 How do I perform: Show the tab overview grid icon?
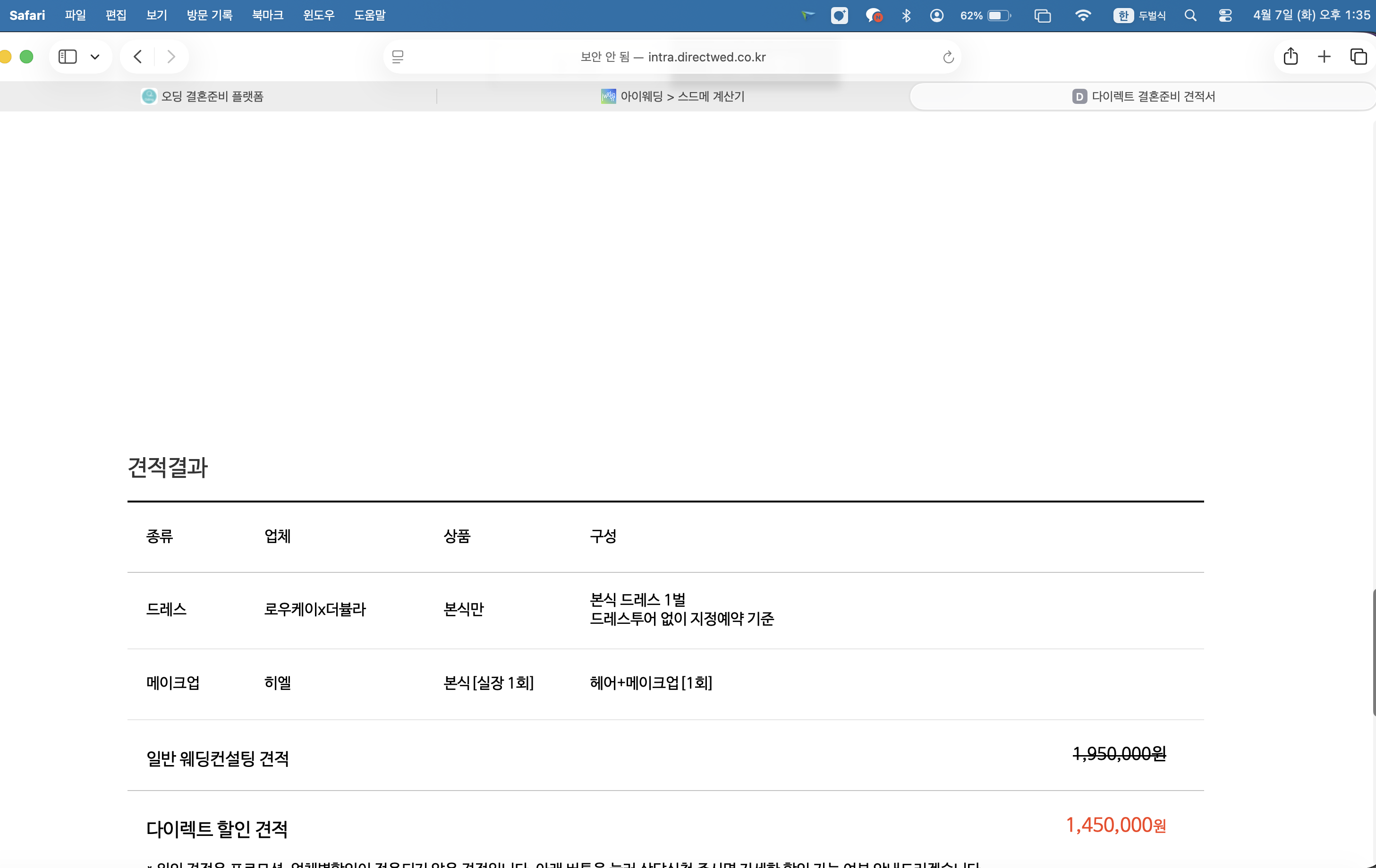coord(1358,57)
